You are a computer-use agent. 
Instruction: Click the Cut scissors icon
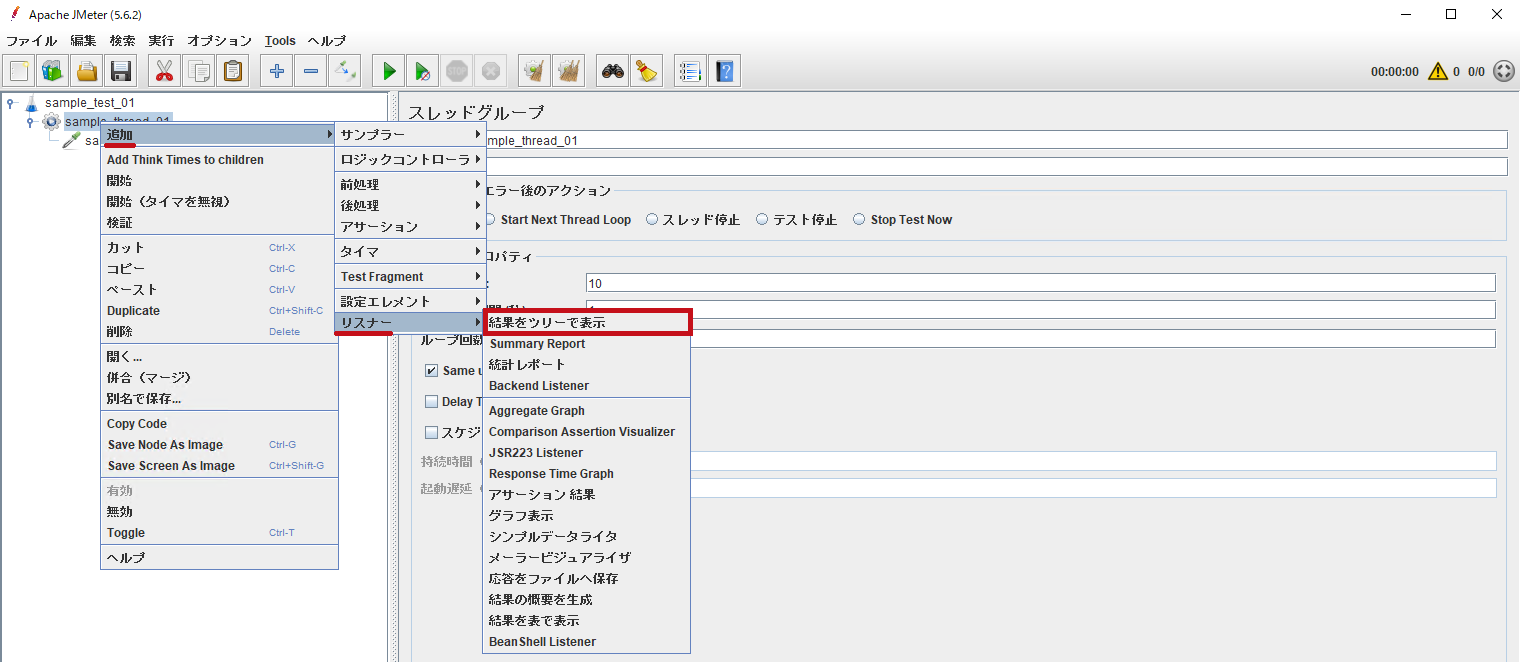(x=165, y=71)
